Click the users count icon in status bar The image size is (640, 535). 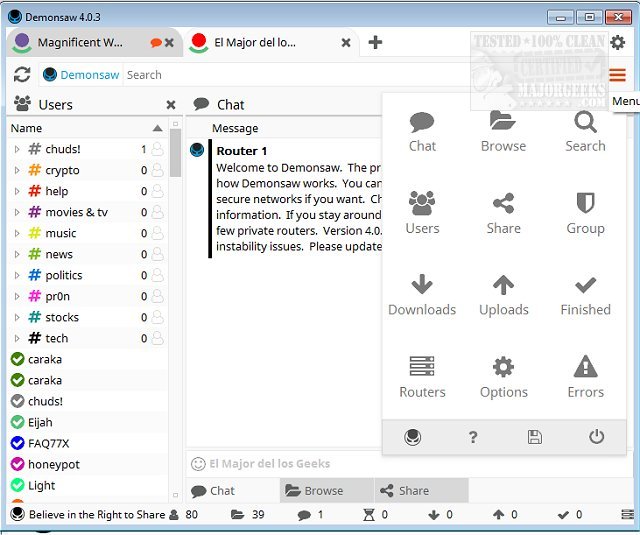[174, 515]
